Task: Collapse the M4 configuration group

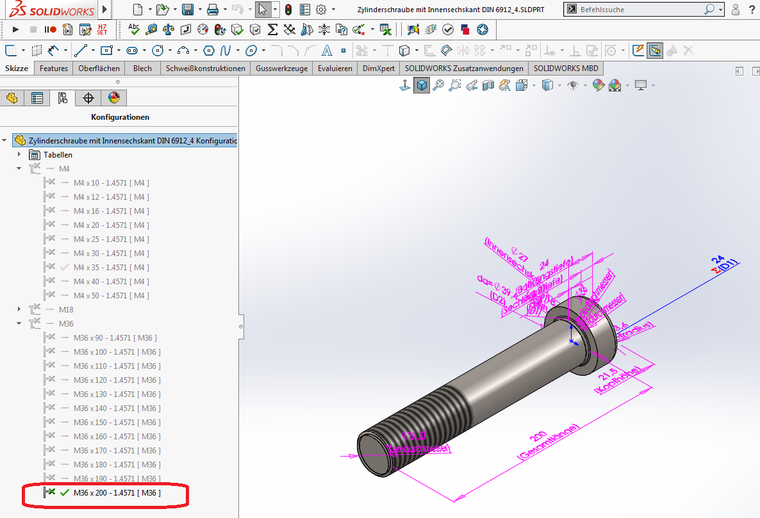Action: click(19, 169)
